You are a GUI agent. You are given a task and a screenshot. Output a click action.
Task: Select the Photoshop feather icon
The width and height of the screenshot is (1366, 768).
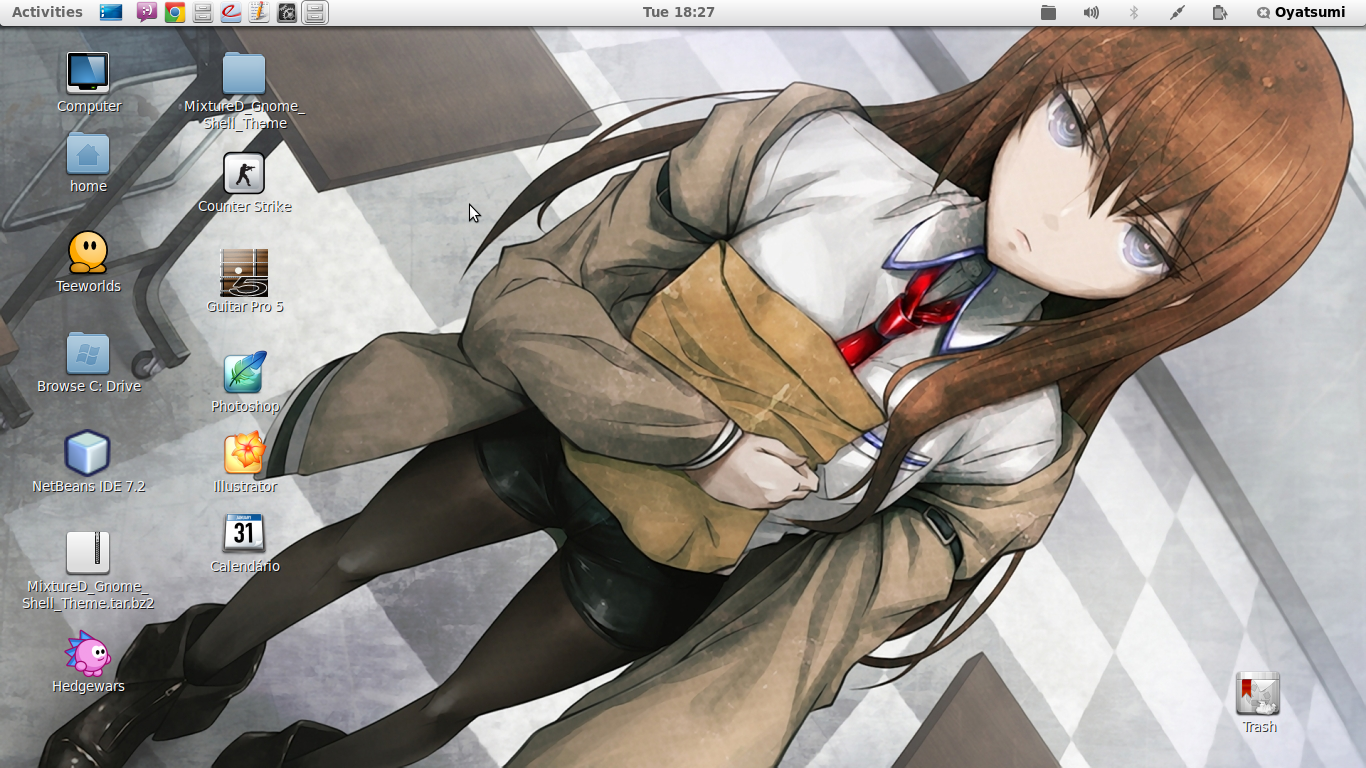(244, 373)
